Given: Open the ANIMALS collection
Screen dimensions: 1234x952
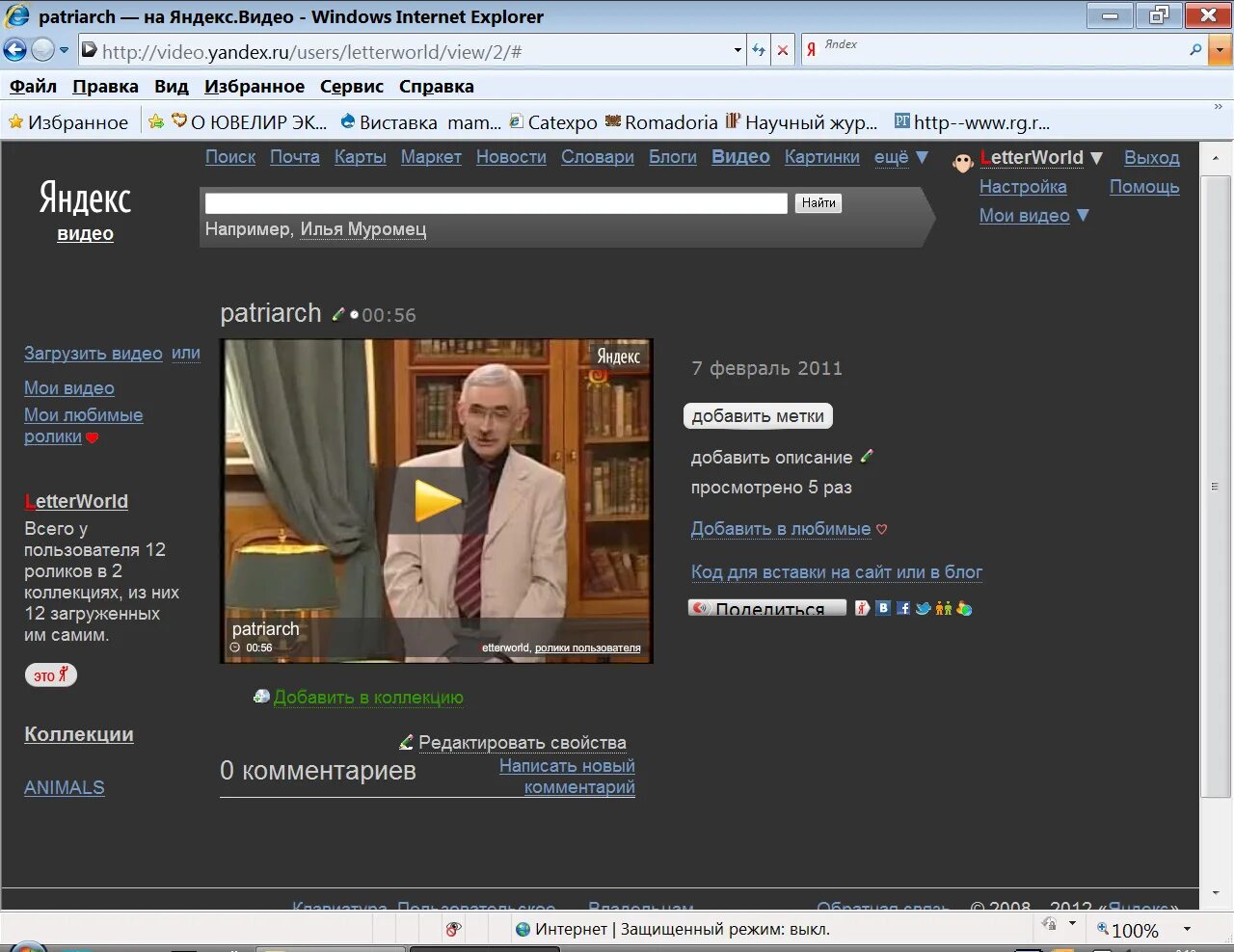Looking at the screenshot, I should [x=65, y=787].
